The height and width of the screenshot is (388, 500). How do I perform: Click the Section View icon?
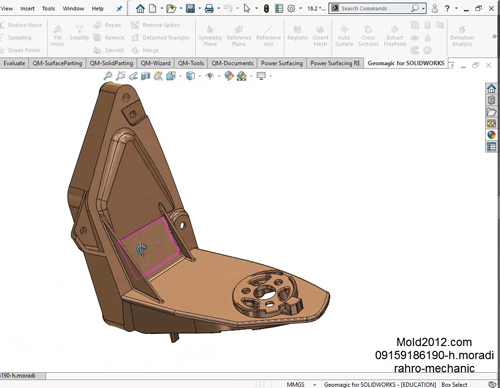click(x=146, y=76)
